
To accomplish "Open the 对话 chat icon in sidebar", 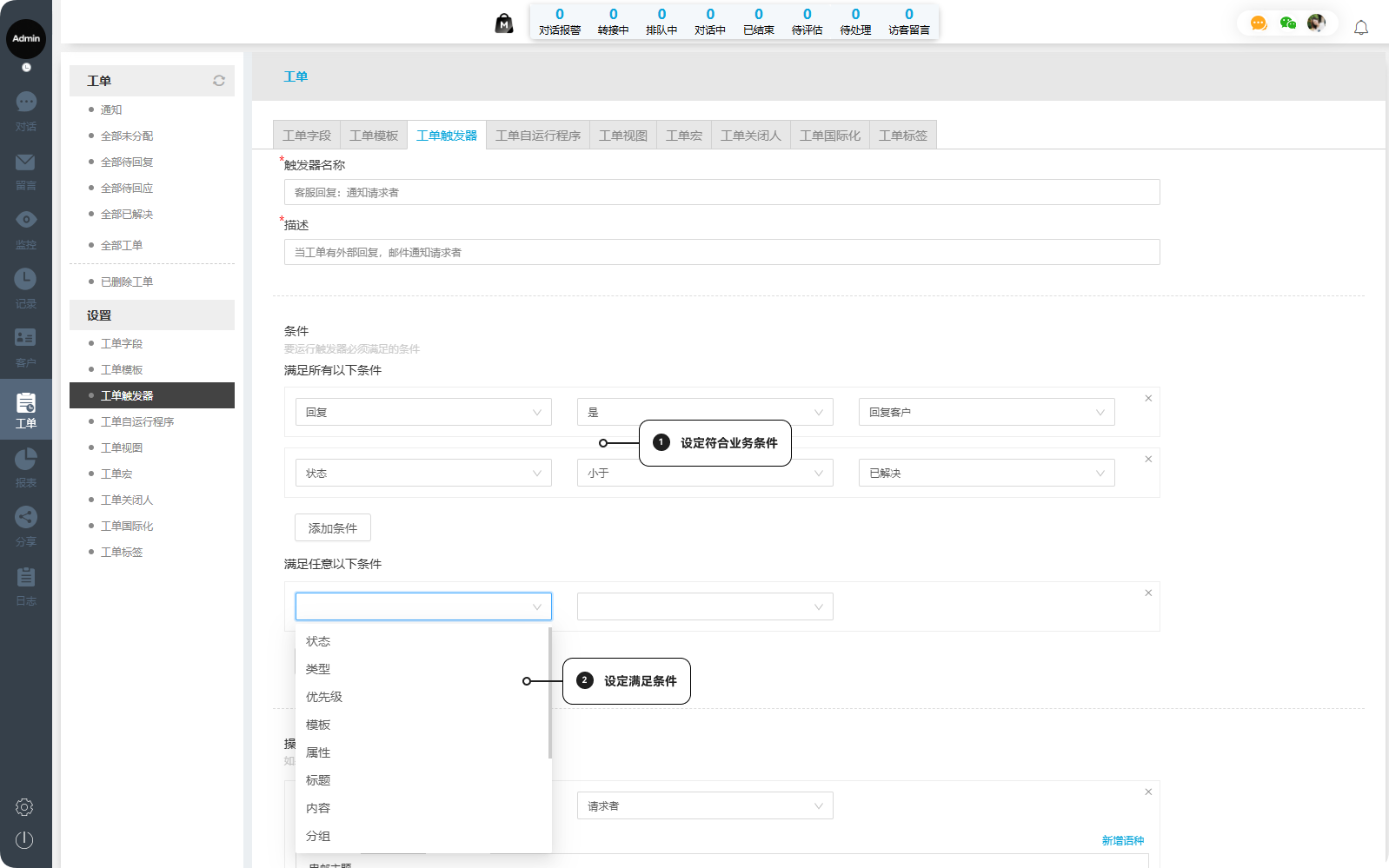I will coord(26,103).
